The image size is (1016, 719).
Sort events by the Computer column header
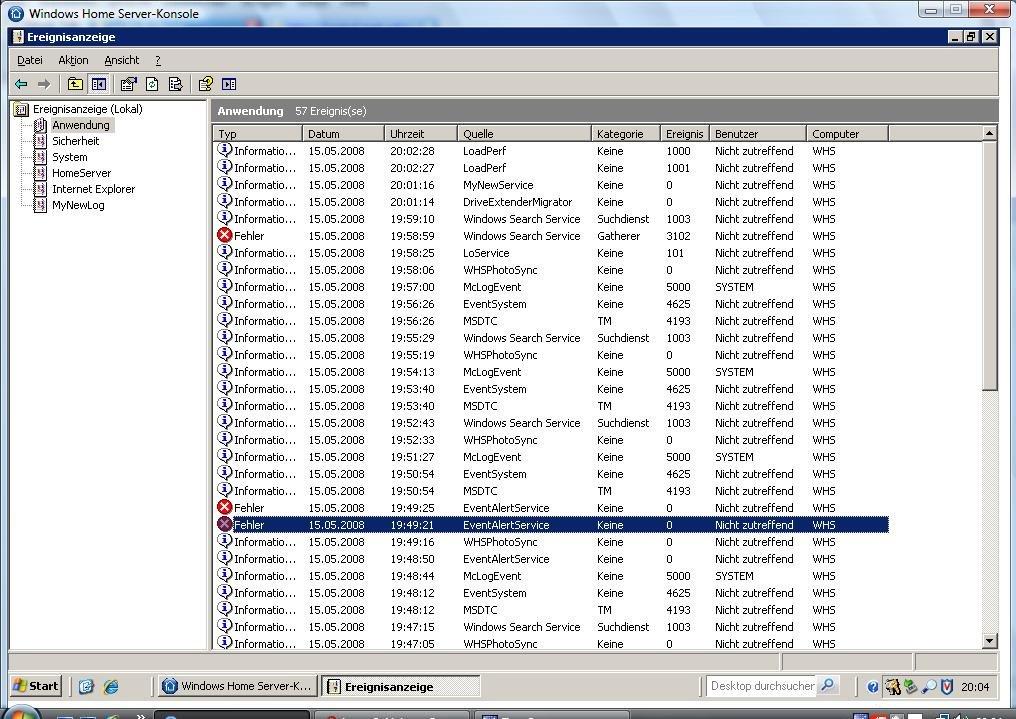pyautogui.click(x=848, y=133)
